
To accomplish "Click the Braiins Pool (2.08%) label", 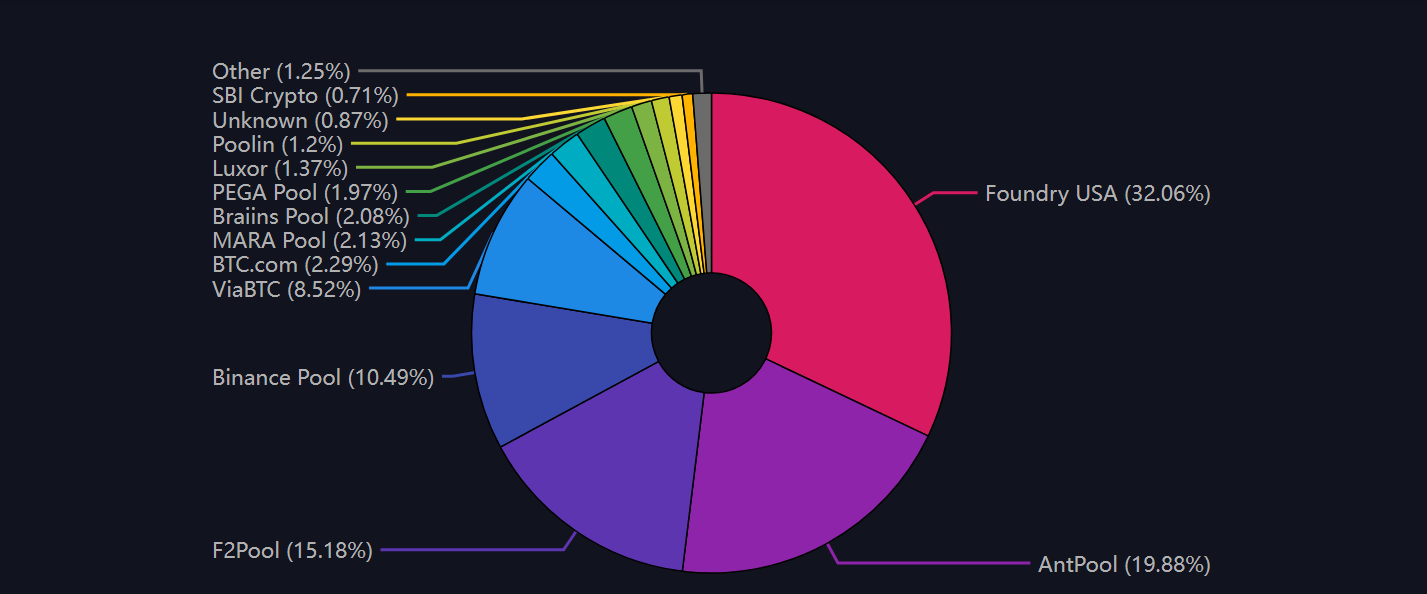I will pos(311,216).
